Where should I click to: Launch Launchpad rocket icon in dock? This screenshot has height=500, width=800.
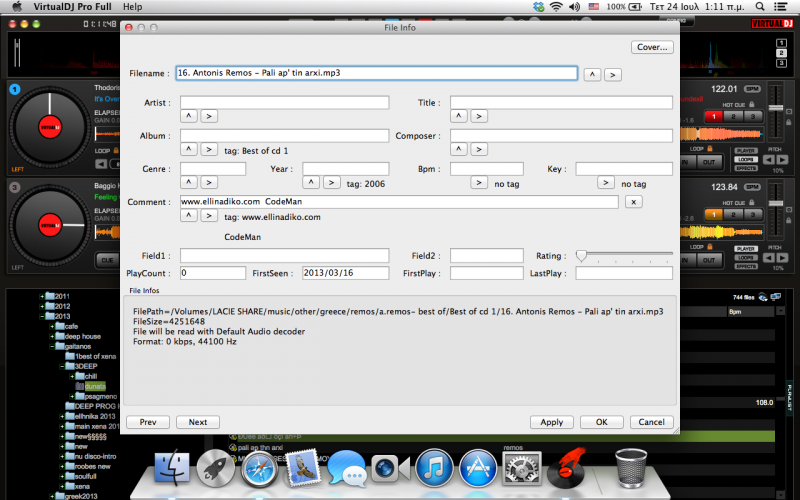[215, 468]
